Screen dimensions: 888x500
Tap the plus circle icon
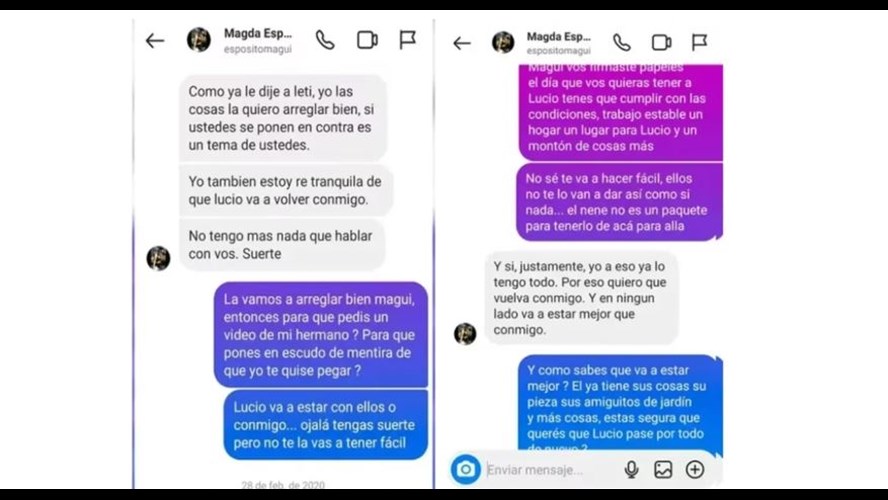coord(695,469)
